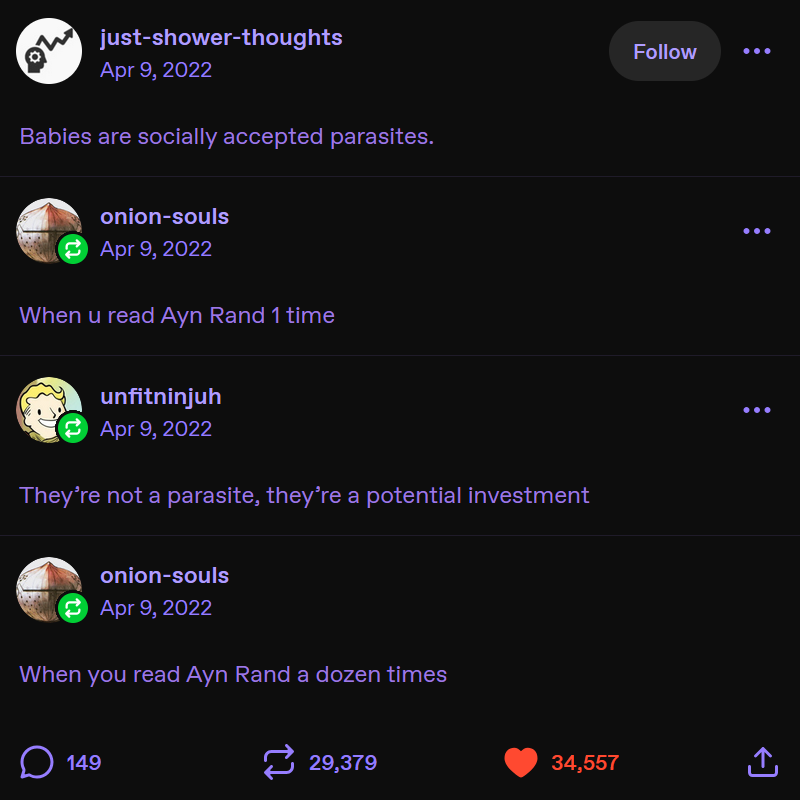
Task: Open three-dot menu on unfitninjuh's reblog
Action: tap(757, 410)
